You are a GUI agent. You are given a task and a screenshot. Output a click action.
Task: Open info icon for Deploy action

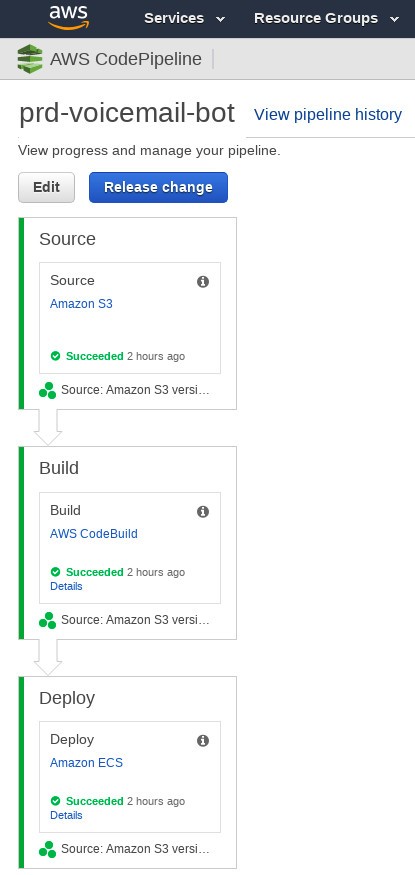tap(203, 741)
